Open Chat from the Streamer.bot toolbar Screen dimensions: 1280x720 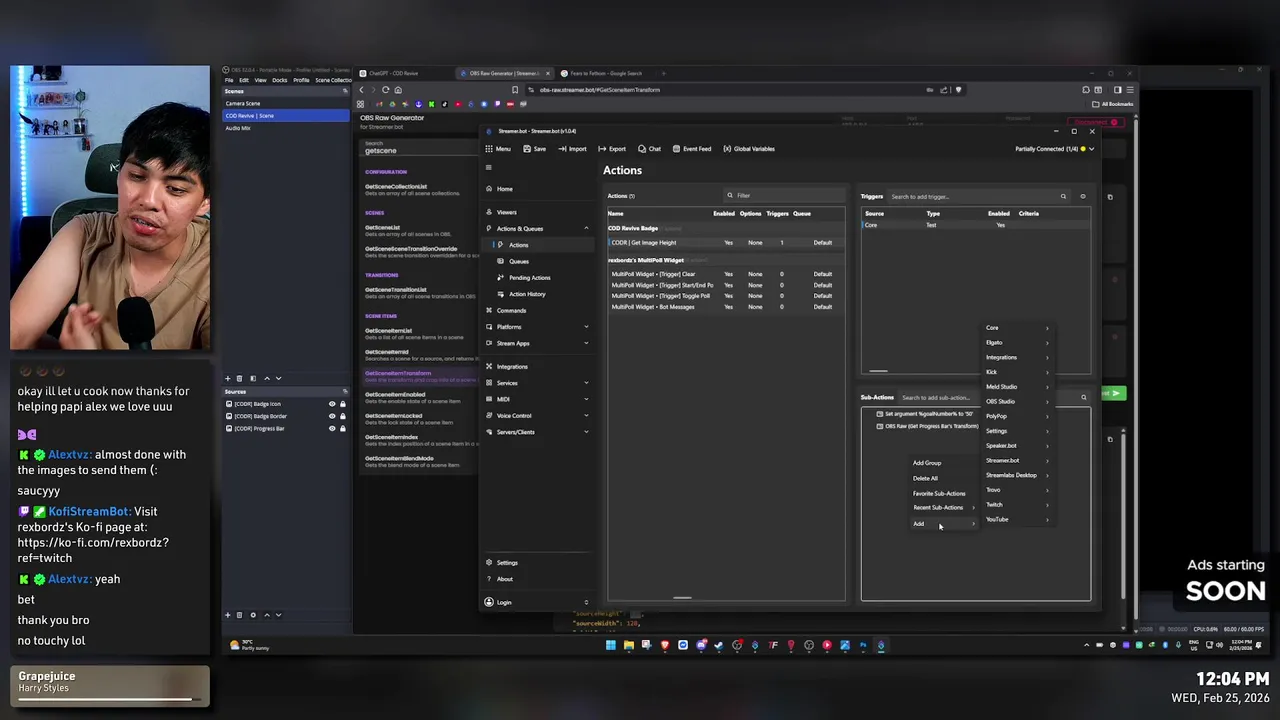[x=649, y=149]
